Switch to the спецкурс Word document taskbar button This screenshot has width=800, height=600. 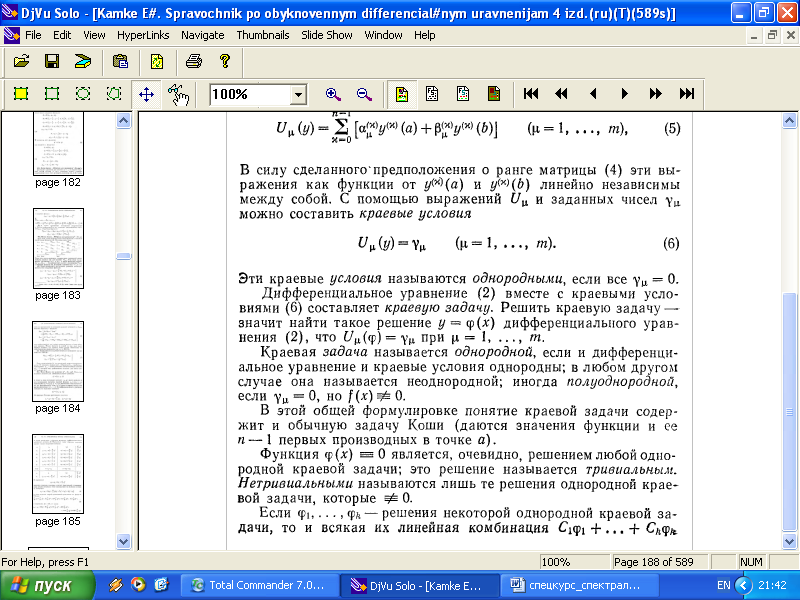[x=580, y=585]
